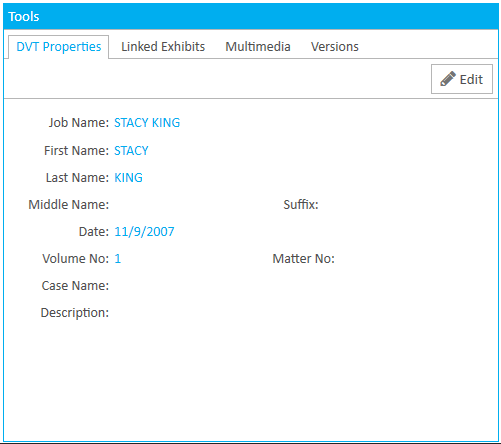Open the Multimedia tab

(x=258, y=47)
